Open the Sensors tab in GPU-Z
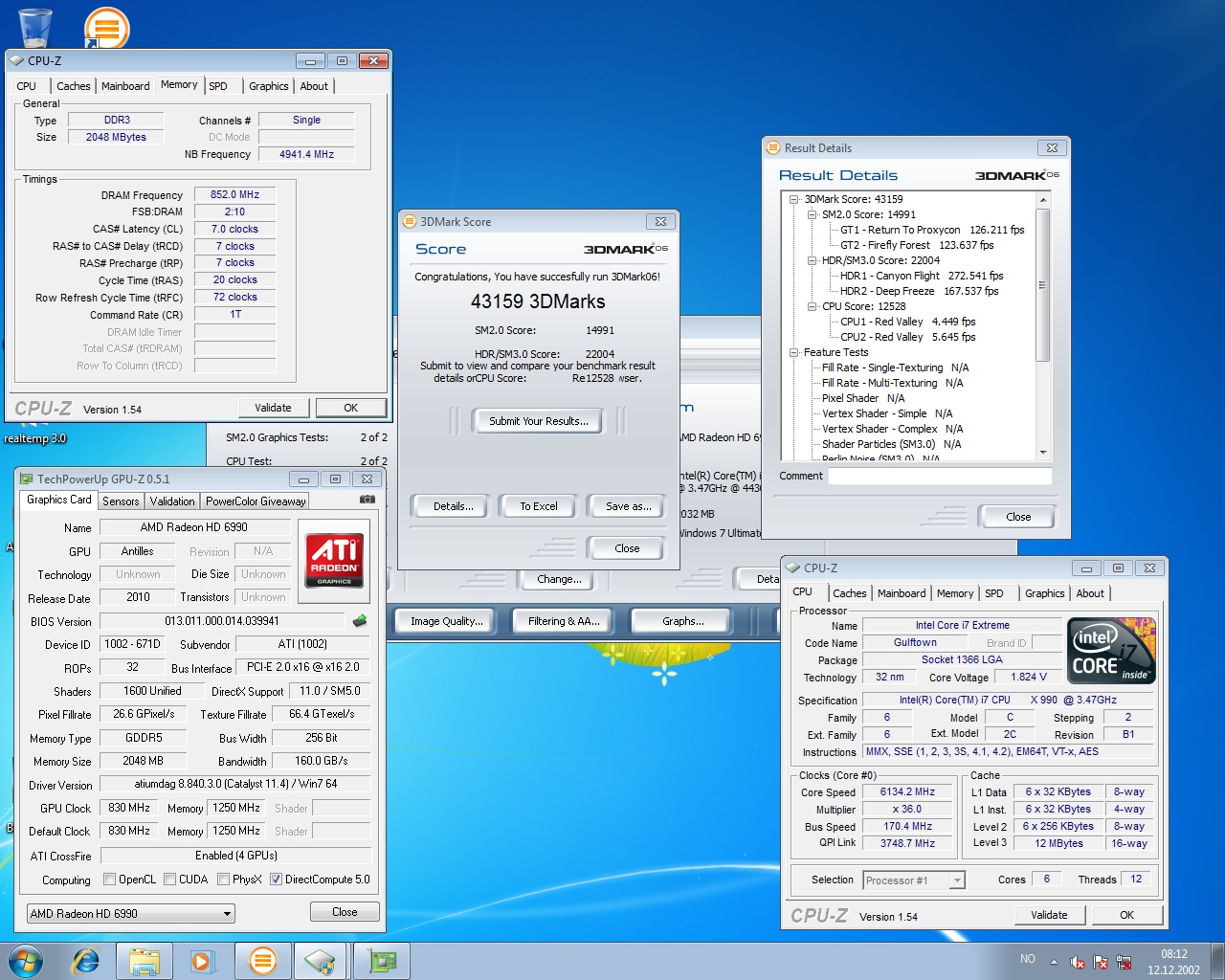 point(122,501)
